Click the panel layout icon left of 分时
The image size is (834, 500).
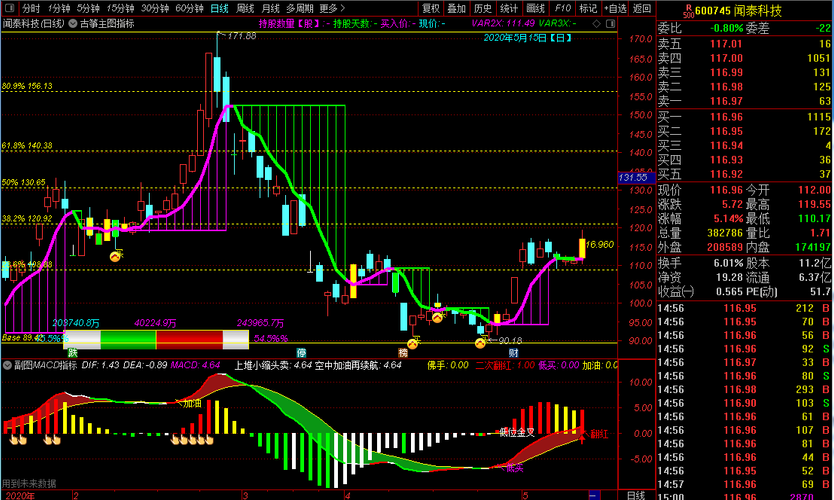tap(10, 9)
